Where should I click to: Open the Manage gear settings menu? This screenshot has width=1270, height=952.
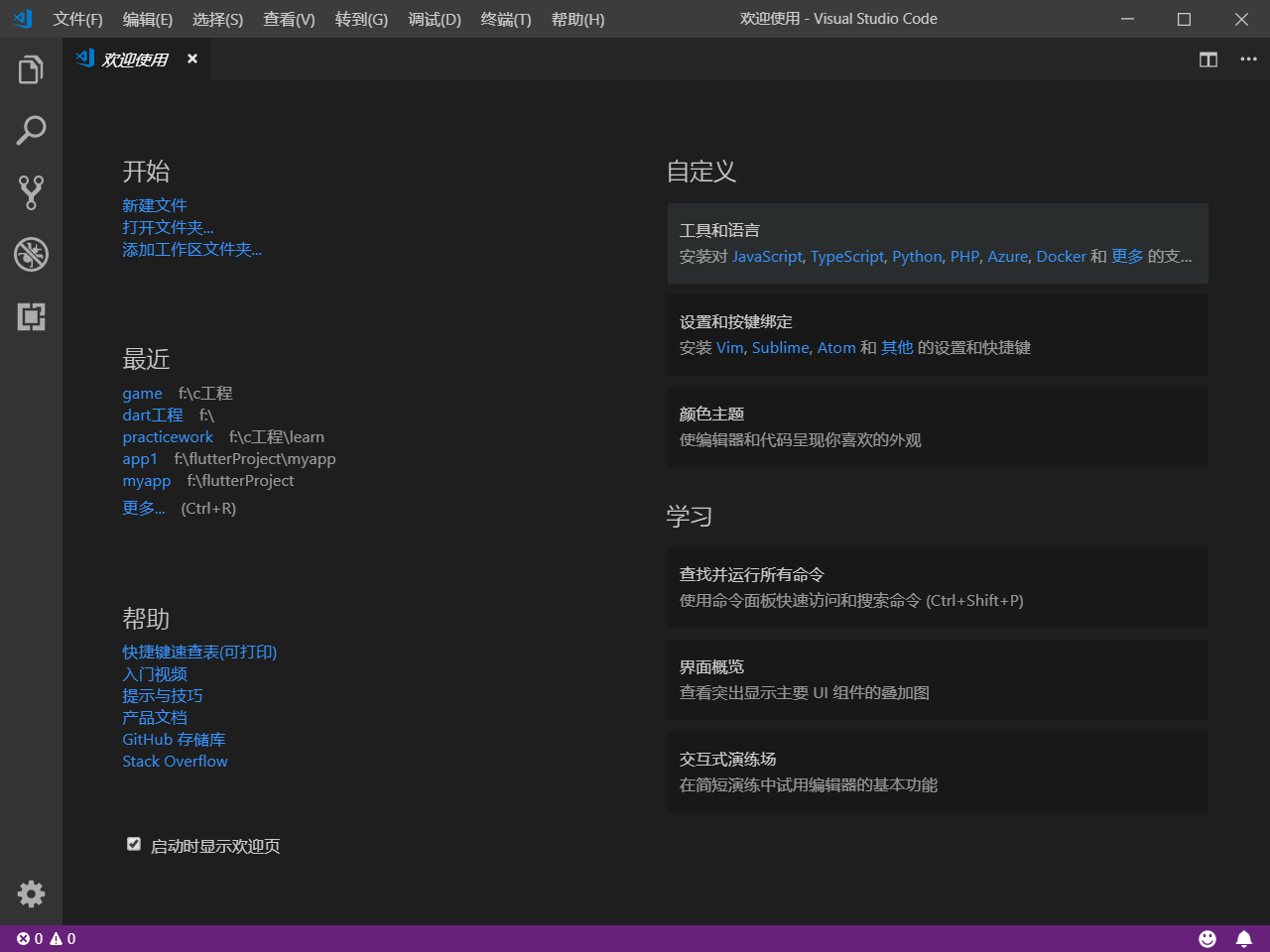(31, 893)
